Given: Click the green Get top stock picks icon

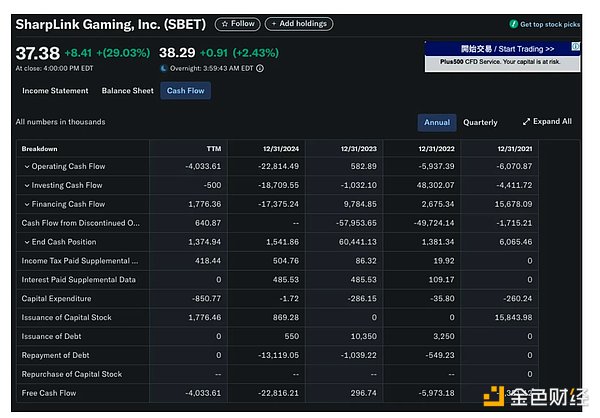Looking at the screenshot, I should 514,24.
